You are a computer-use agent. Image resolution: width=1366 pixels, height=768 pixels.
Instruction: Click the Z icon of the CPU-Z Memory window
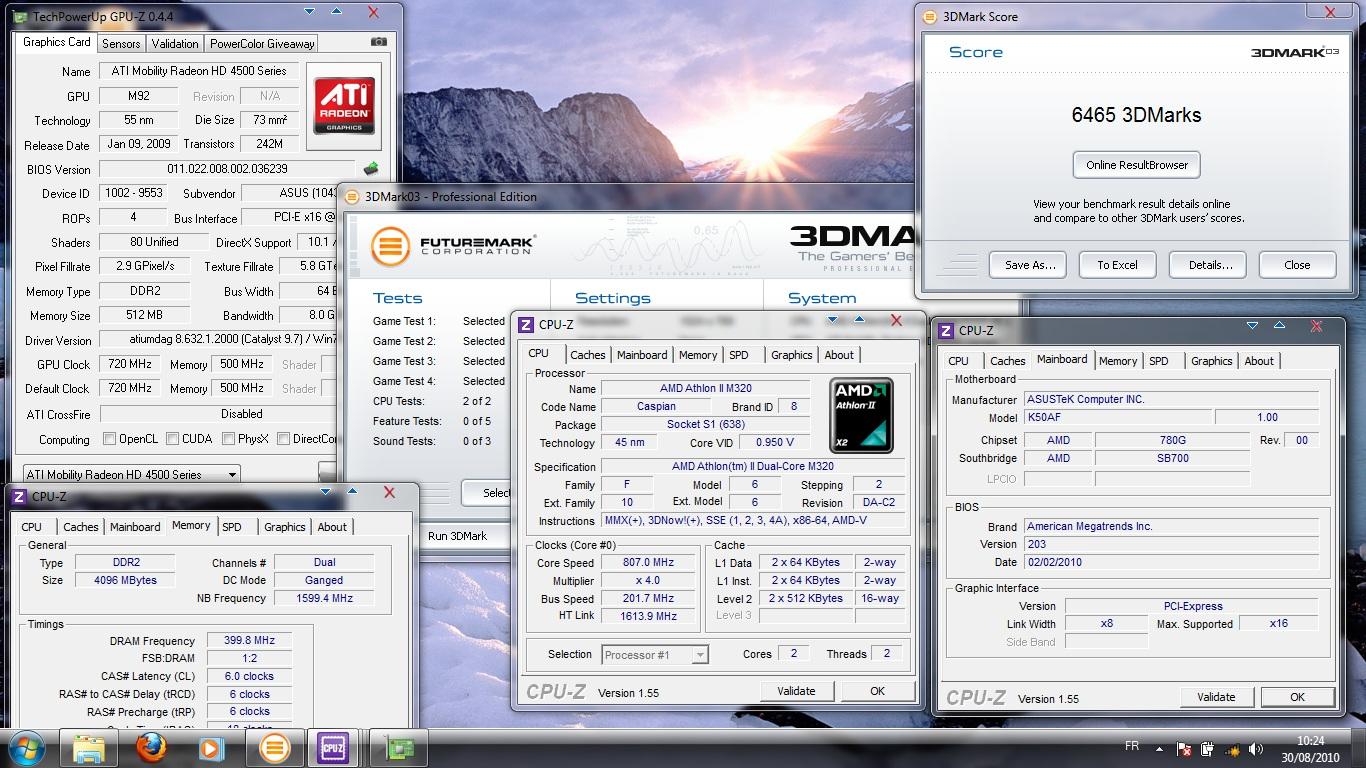click(x=19, y=496)
